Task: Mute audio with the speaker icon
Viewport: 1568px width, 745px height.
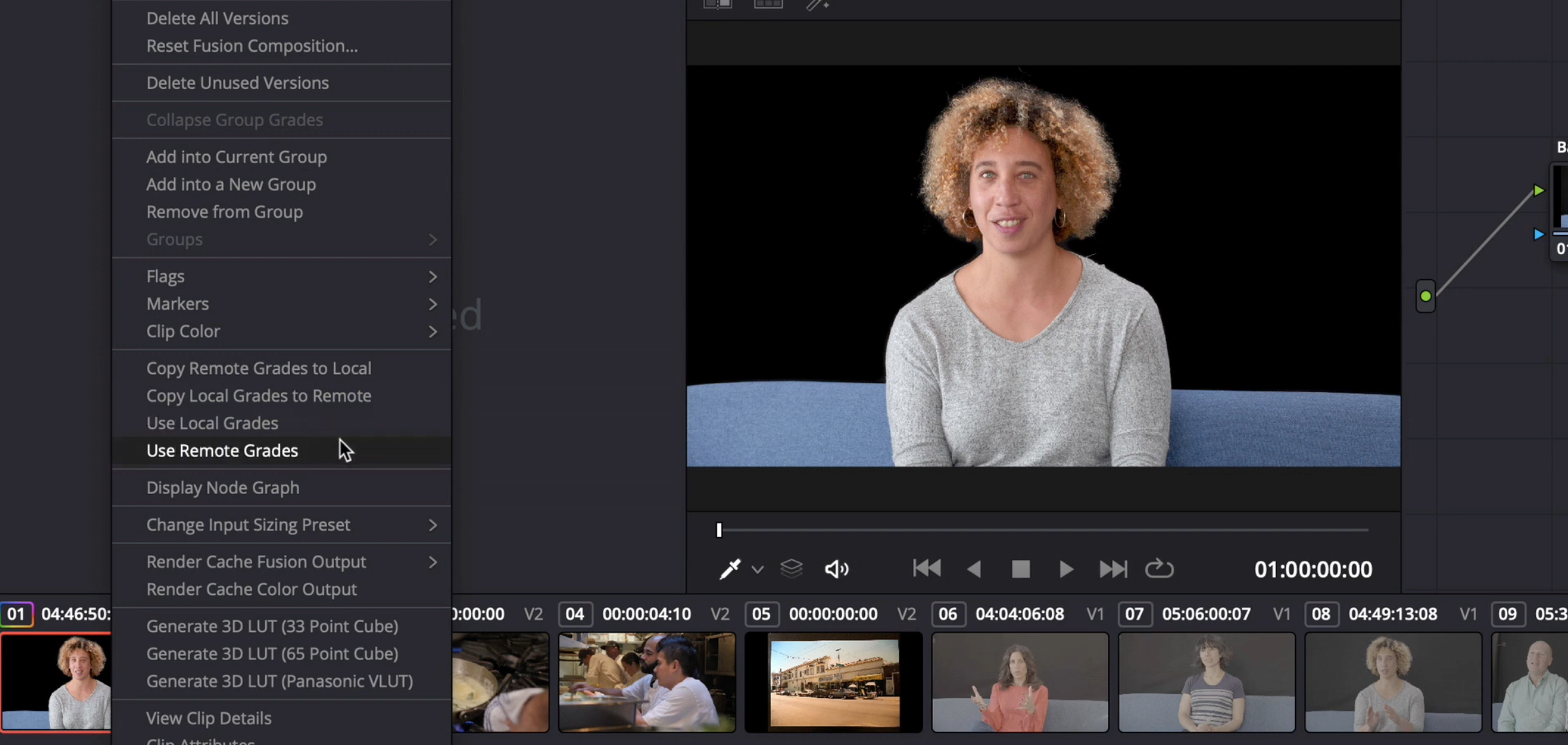Action: pyautogui.click(x=836, y=569)
